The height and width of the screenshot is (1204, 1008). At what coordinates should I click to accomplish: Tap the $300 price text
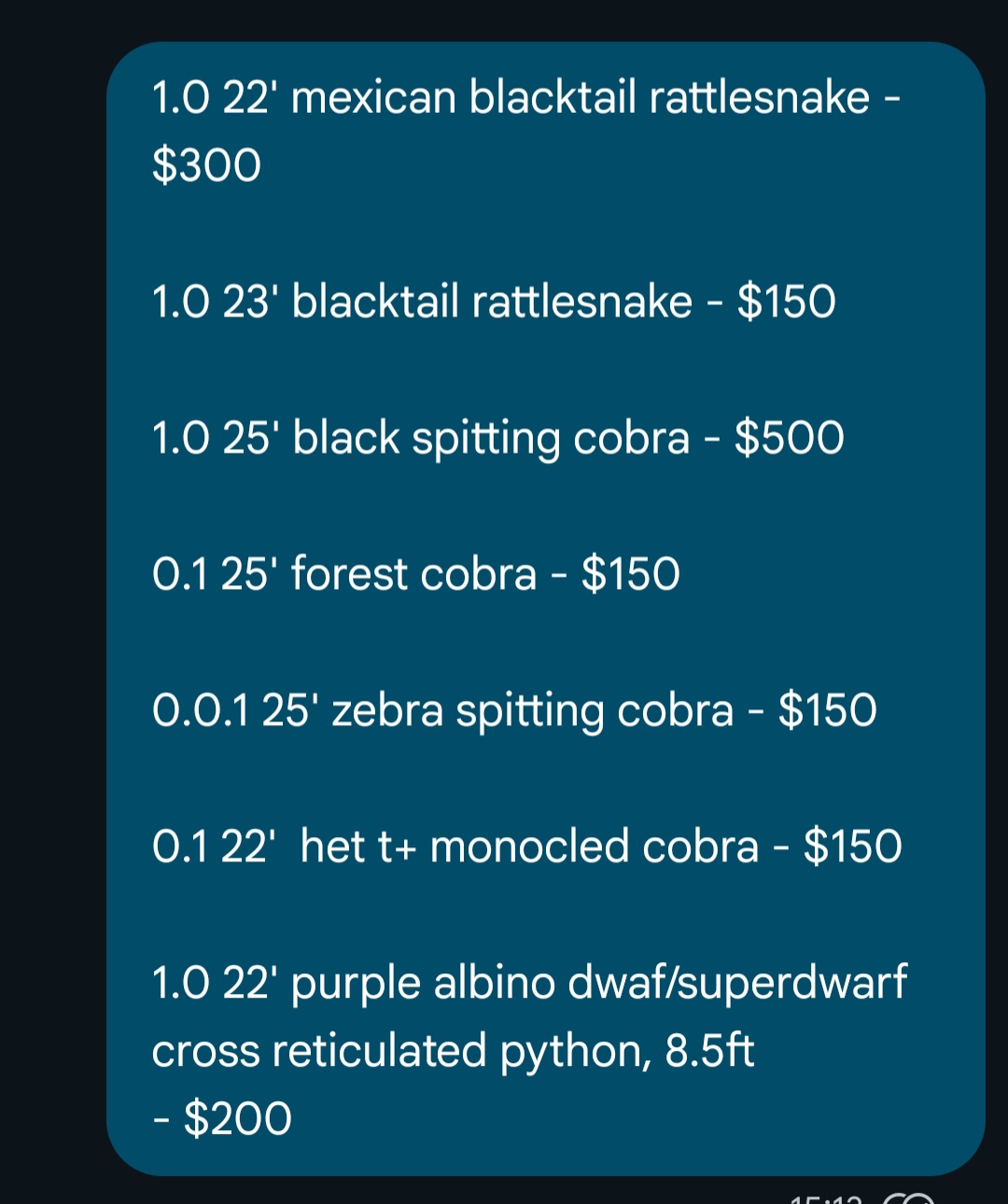click(x=206, y=166)
